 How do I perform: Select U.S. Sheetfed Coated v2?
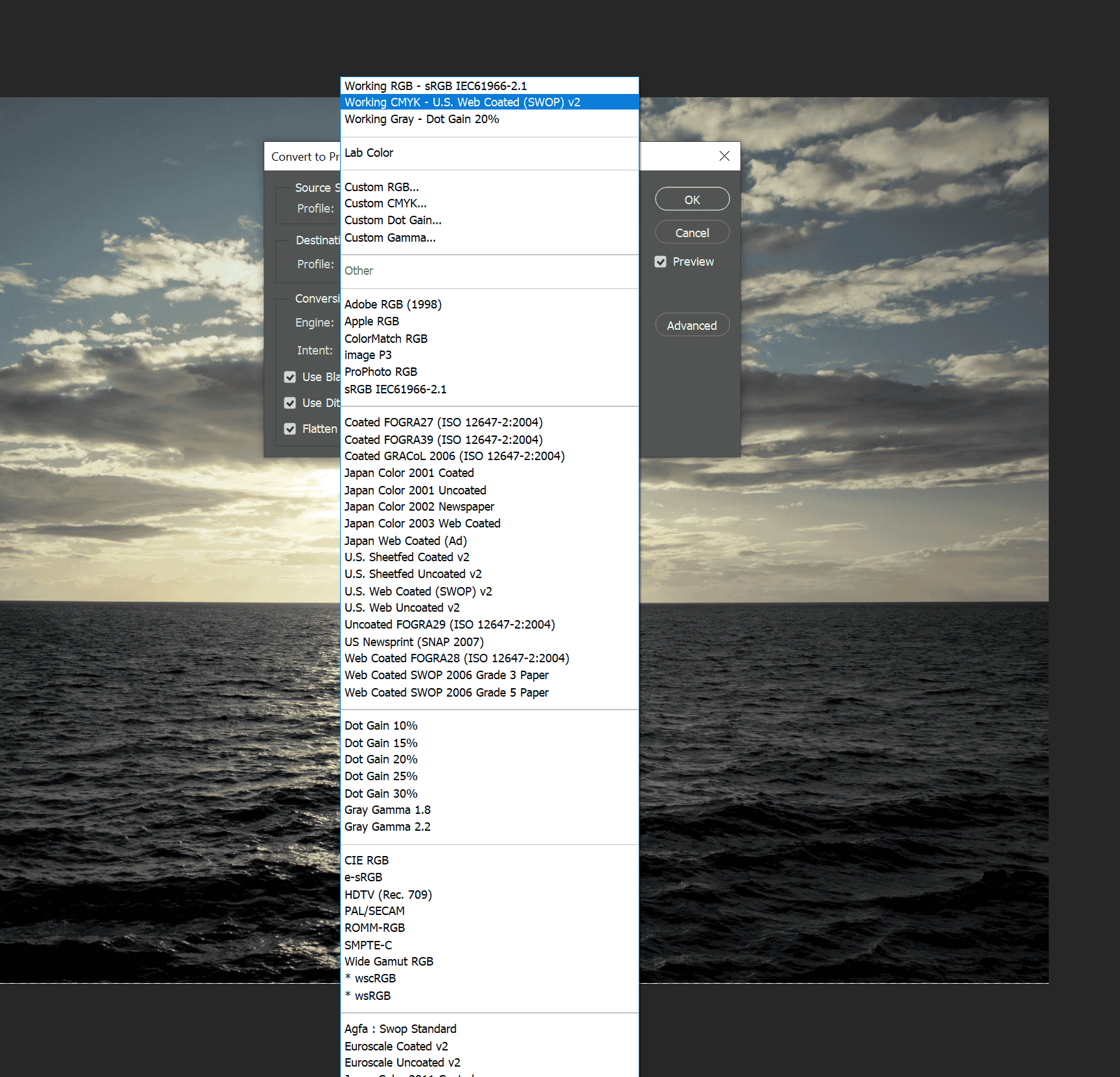coord(407,557)
